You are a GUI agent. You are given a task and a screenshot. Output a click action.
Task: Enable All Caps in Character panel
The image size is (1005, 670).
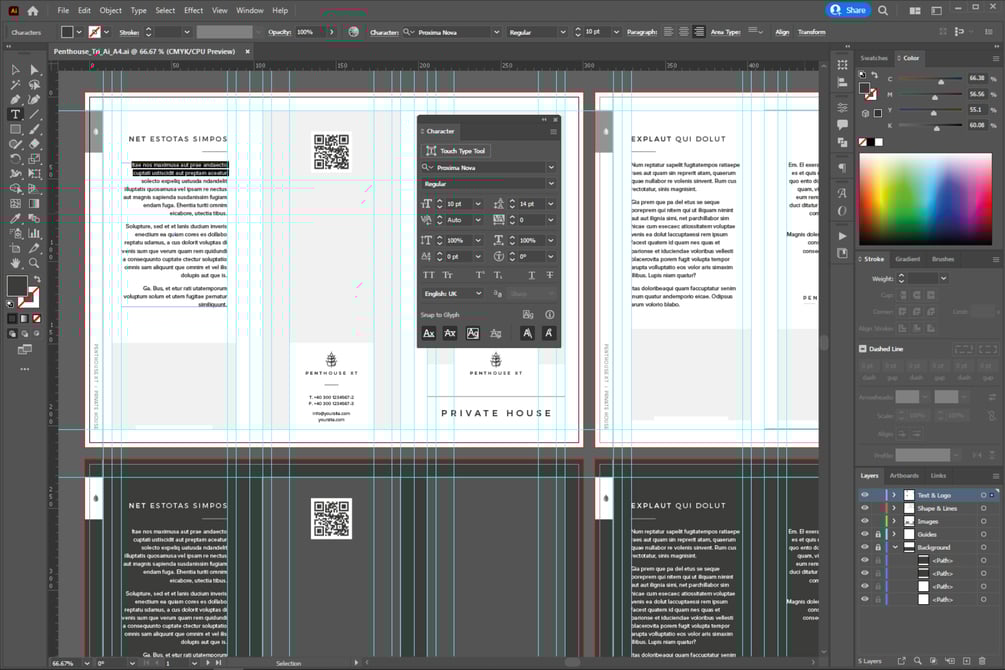429,275
